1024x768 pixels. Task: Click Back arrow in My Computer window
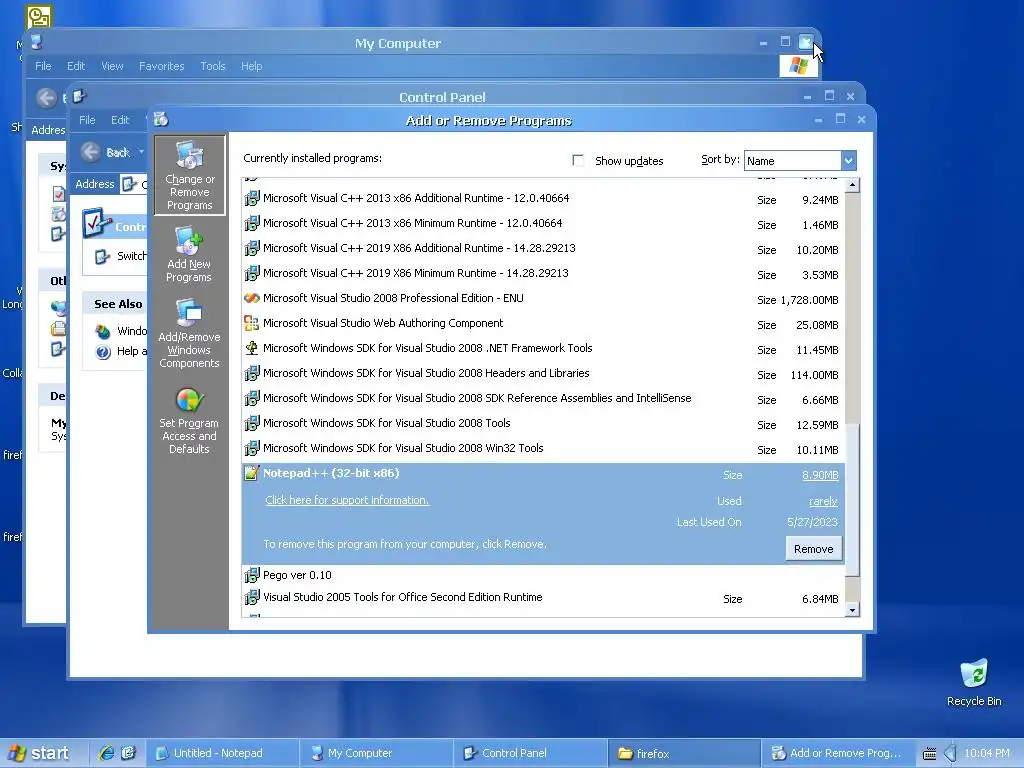coord(46,98)
